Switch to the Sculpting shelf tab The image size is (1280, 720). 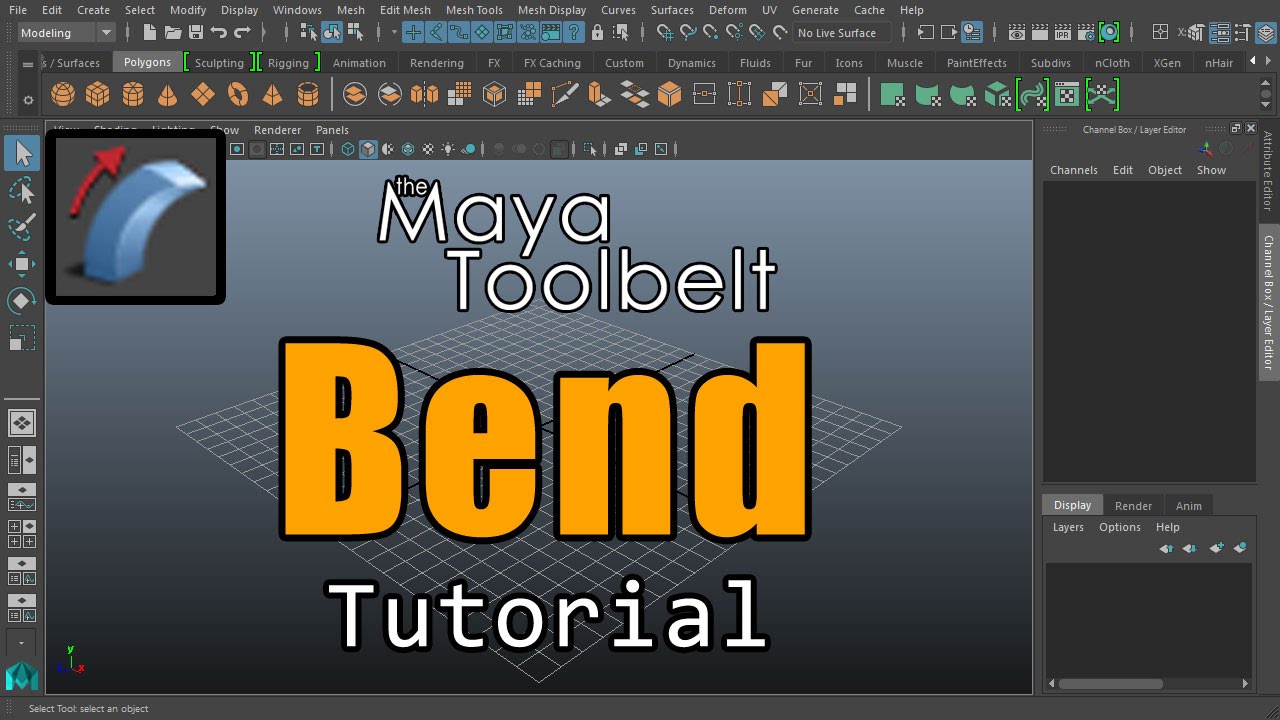pyautogui.click(x=219, y=63)
